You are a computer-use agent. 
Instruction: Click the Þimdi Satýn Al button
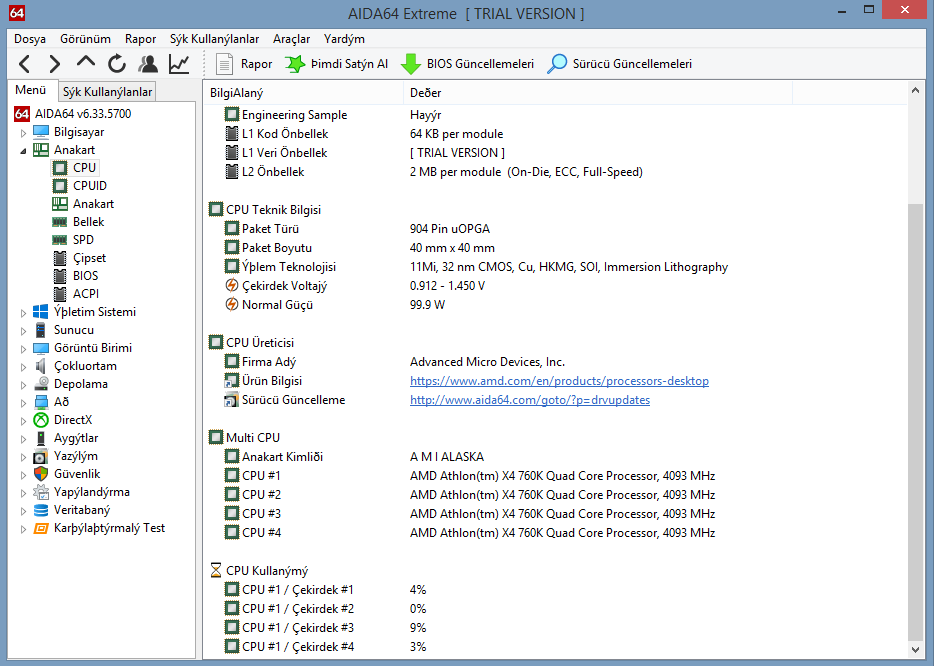click(337, 64)
